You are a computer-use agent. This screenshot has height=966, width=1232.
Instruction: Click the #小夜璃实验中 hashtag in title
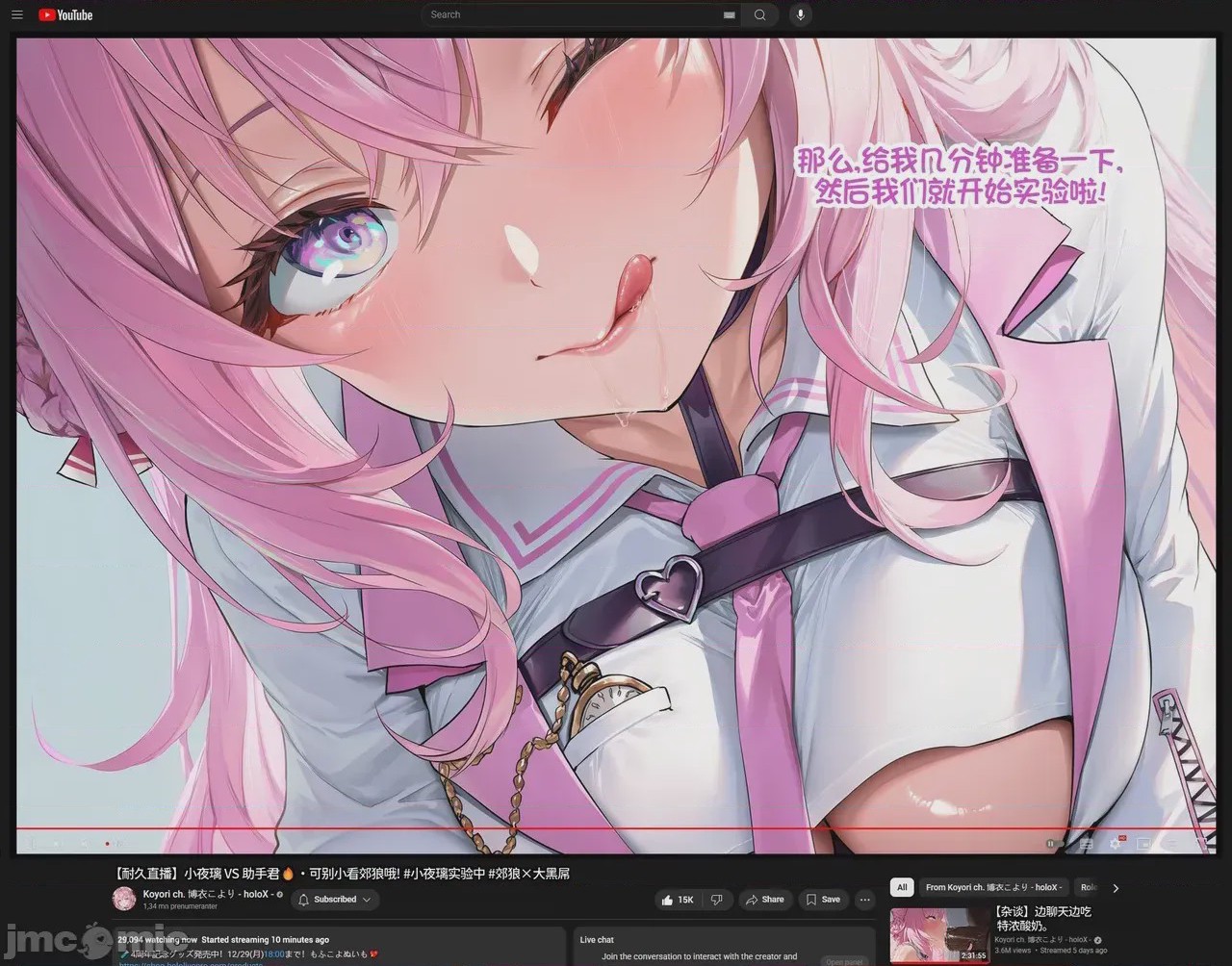445,874
